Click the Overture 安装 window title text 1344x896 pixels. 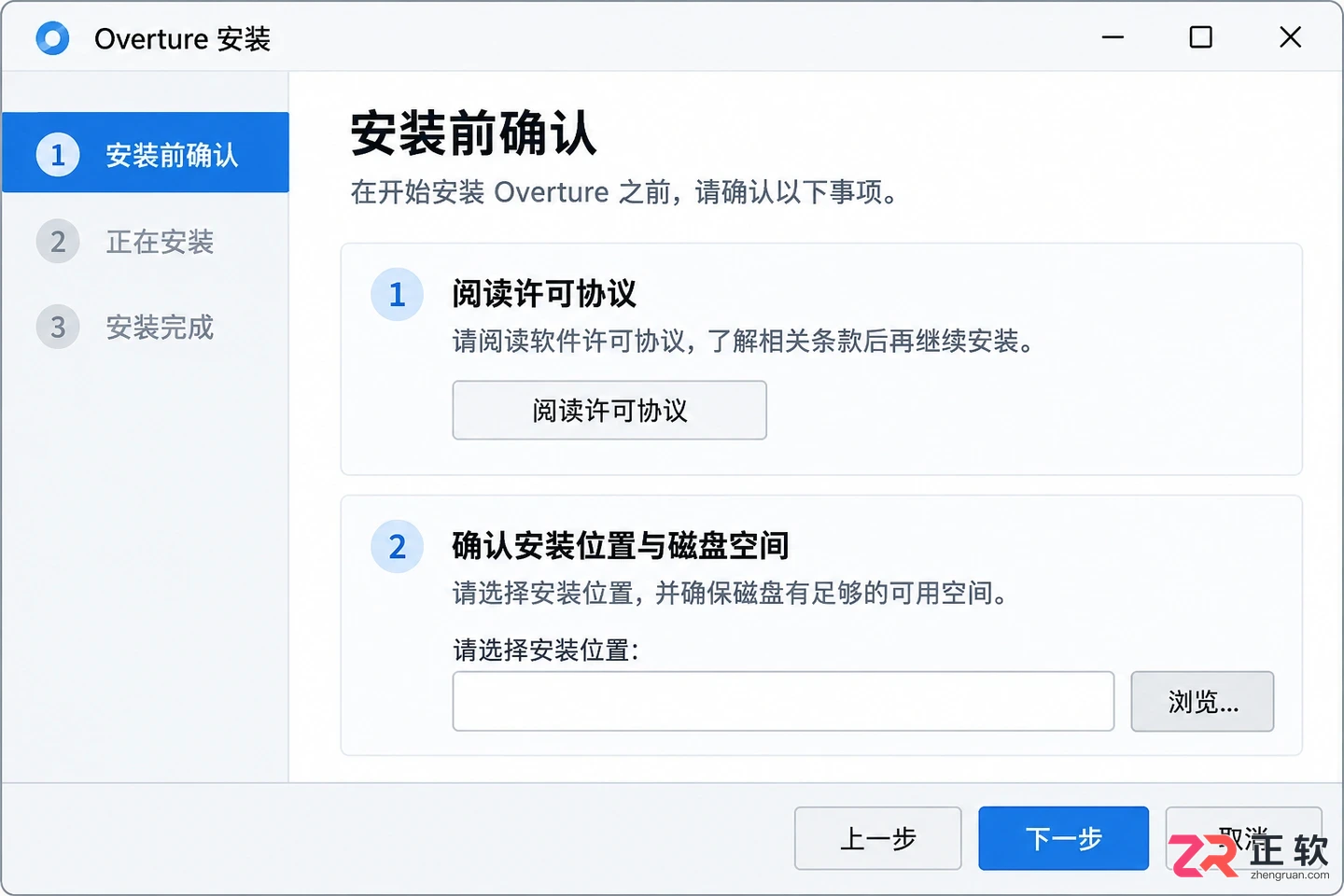[x=182, y=39]
